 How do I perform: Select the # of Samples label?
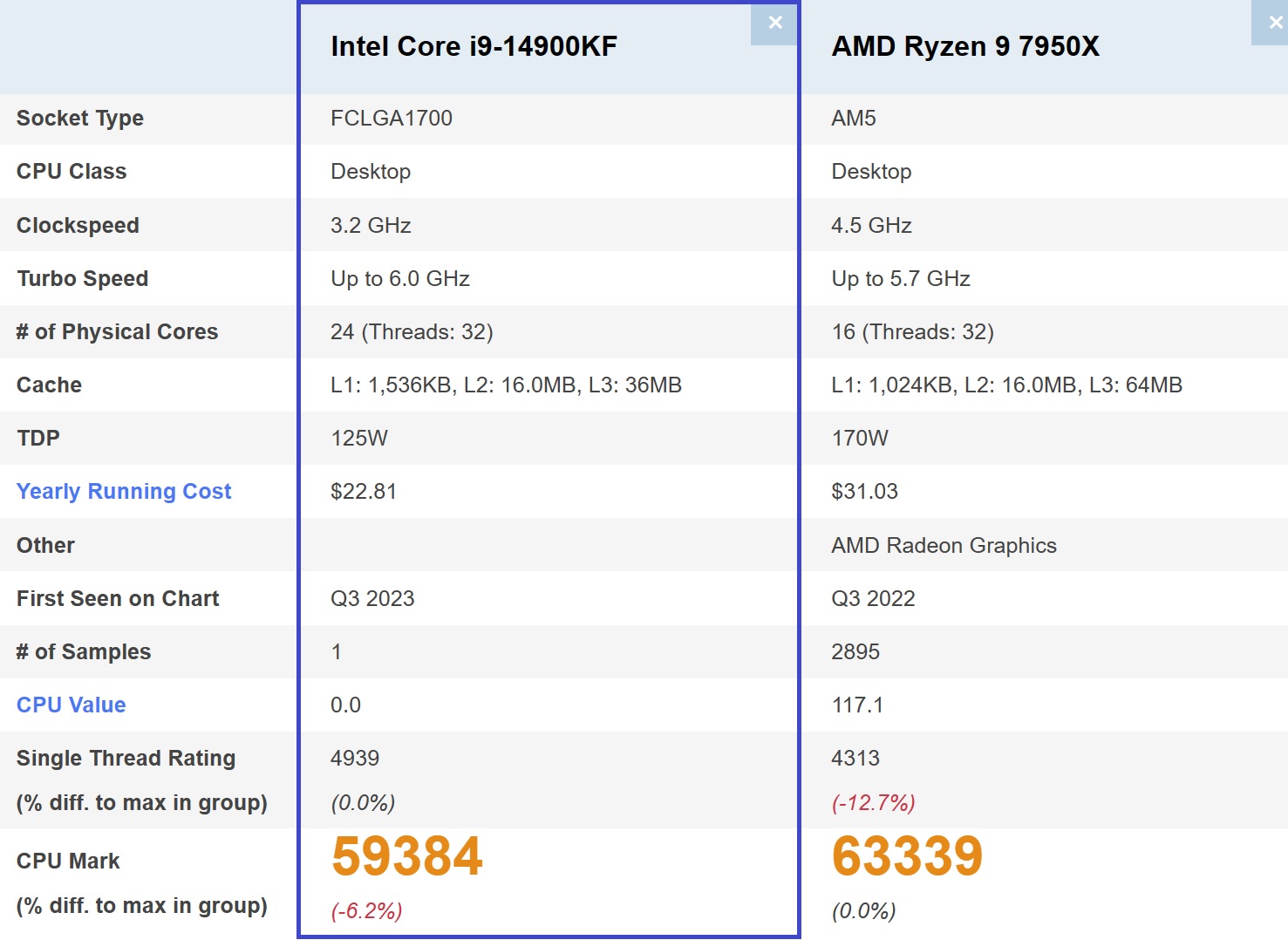point(84,651)
